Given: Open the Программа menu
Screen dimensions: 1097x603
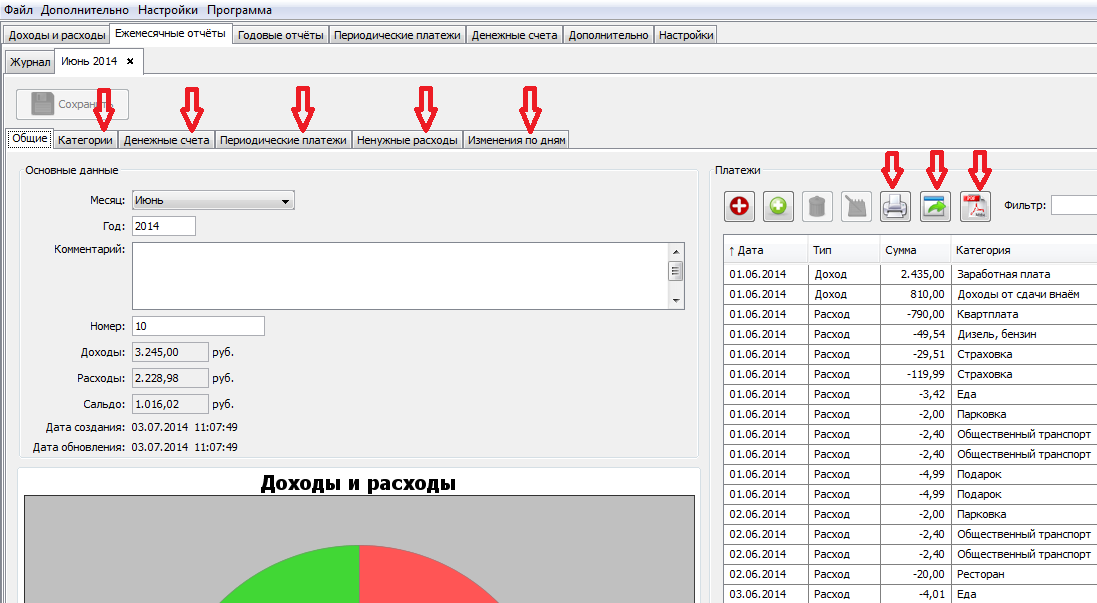Looking at the screenshot, I should pos(239,10).
